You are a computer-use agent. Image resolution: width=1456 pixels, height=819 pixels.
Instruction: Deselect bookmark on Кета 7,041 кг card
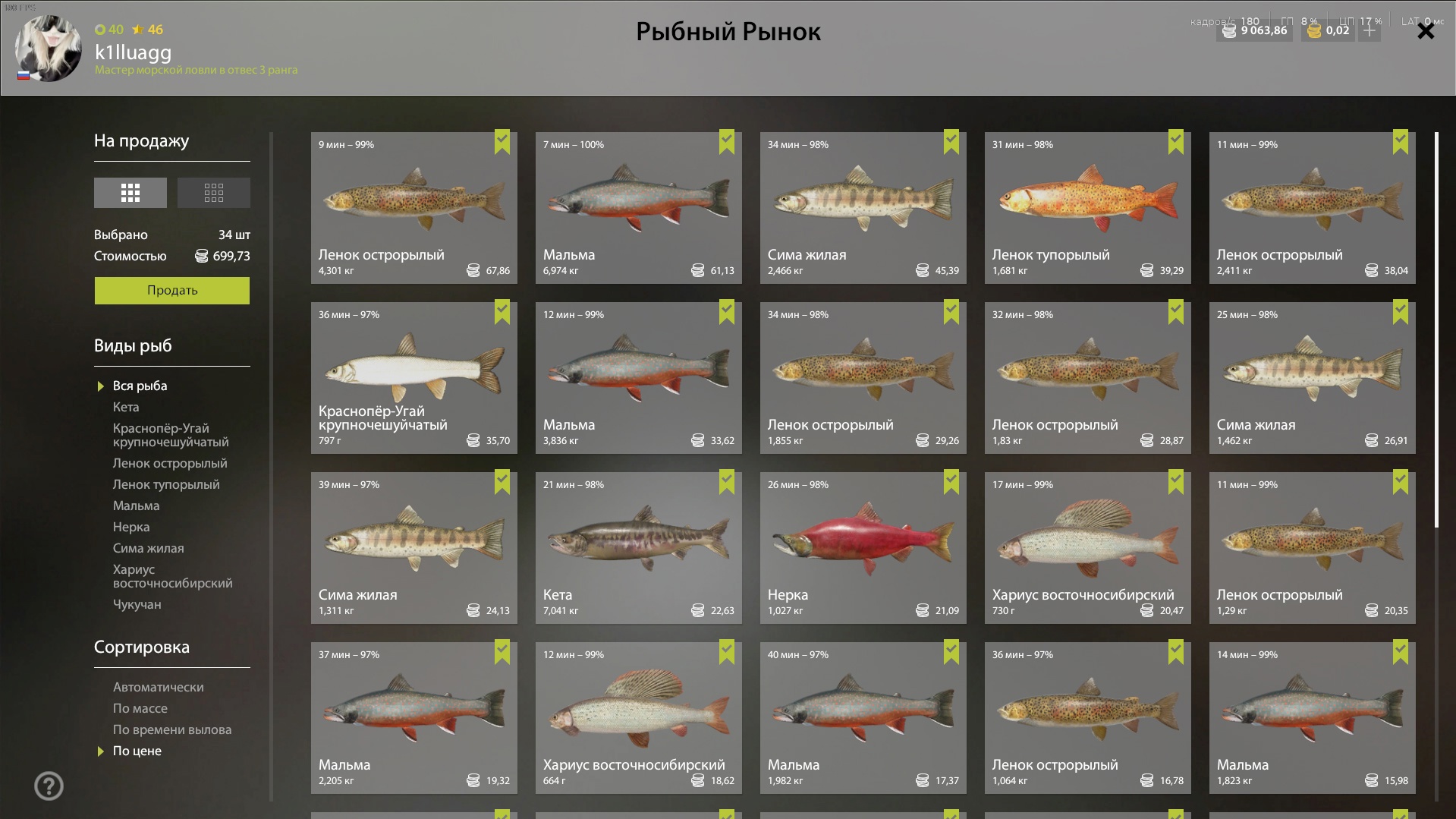point(727,481)
